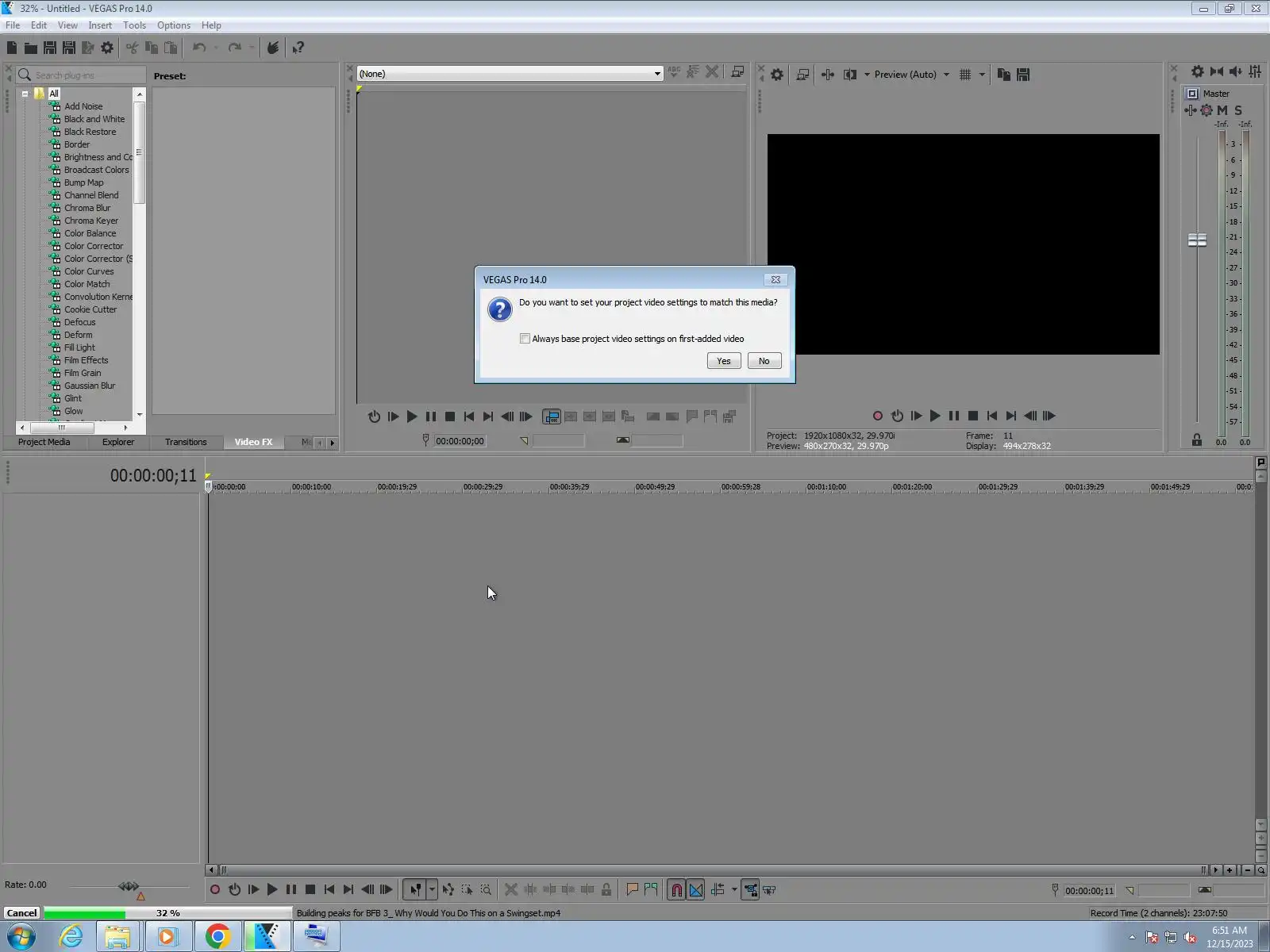Viewport: 1270px width, 952px height.
Task: Open Master FX plug-in chain icon
Action: (x=1191, y=110)
